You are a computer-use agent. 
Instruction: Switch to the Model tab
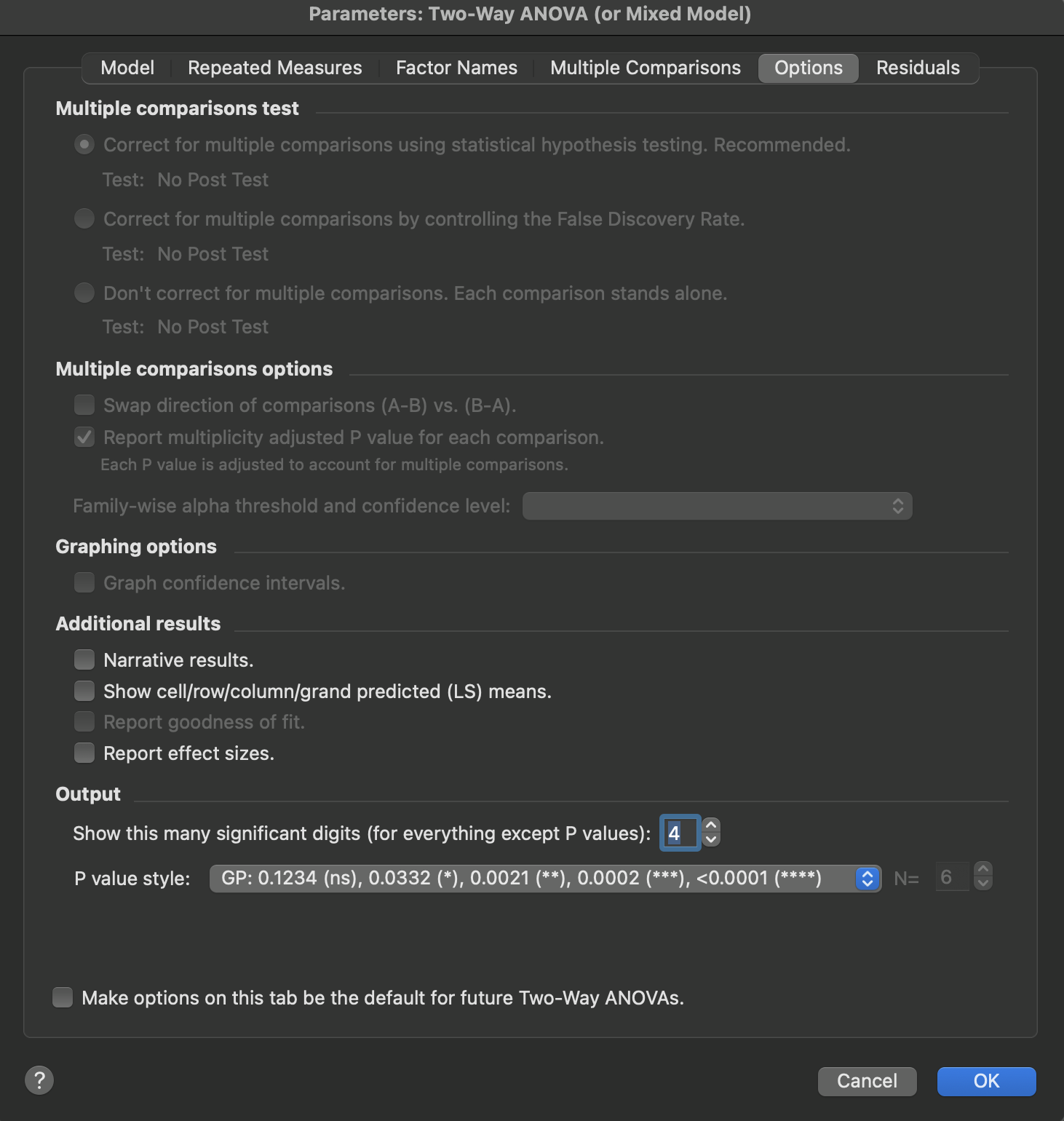coord(127,68)
